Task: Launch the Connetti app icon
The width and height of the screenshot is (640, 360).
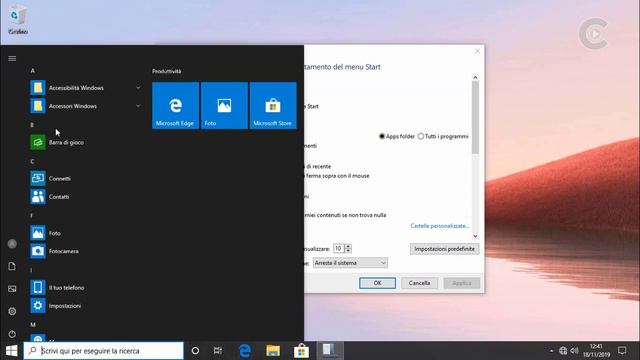Action: coord(38,178)
